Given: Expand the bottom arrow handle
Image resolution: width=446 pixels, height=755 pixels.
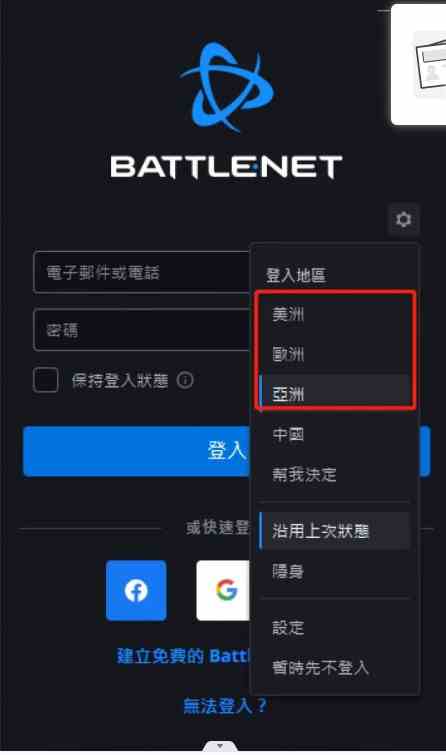Looking at the screenshot, I should [x=220, y=746].
